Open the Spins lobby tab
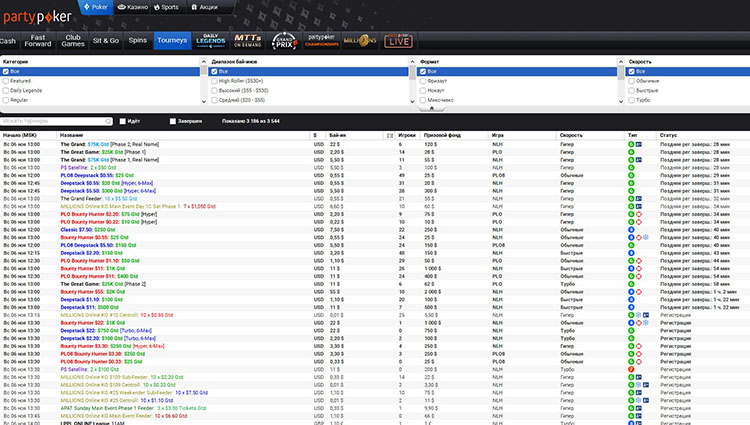 (x=138, y=41)
